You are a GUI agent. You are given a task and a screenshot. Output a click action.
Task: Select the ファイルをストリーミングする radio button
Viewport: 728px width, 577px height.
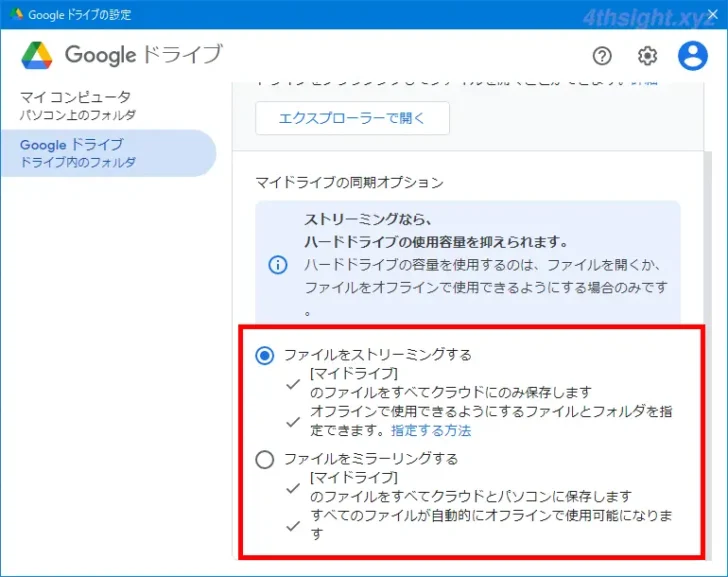point(265,356)
